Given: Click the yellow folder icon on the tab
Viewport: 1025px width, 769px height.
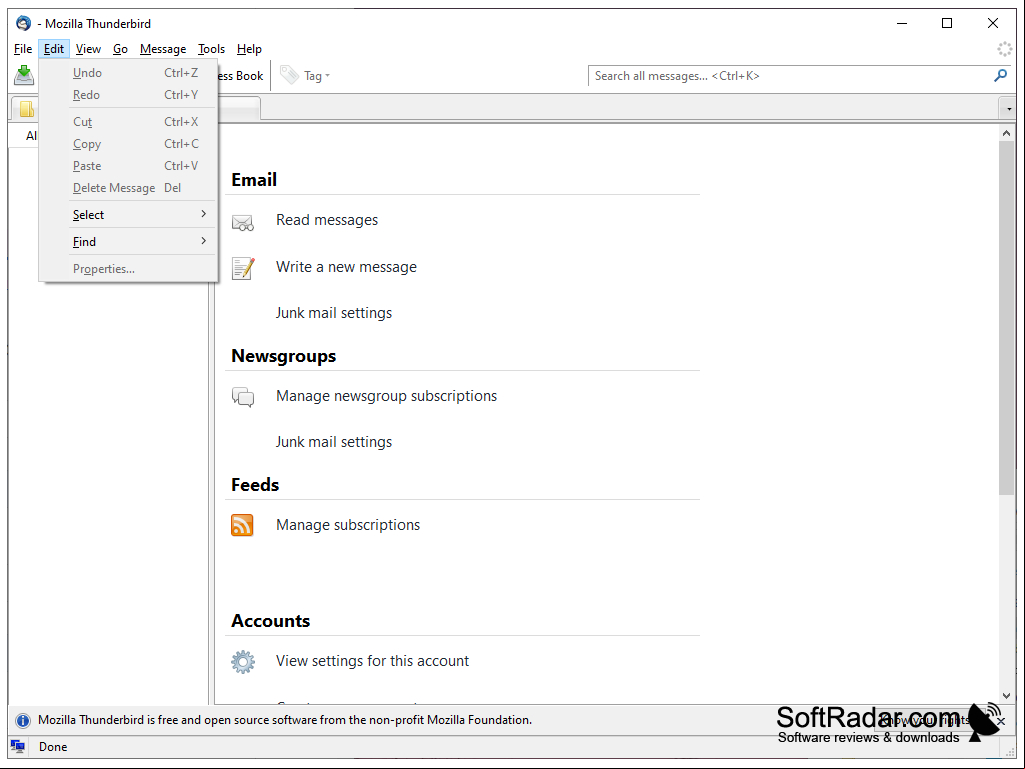Looking at the screenshot, I should pos(26,109).
